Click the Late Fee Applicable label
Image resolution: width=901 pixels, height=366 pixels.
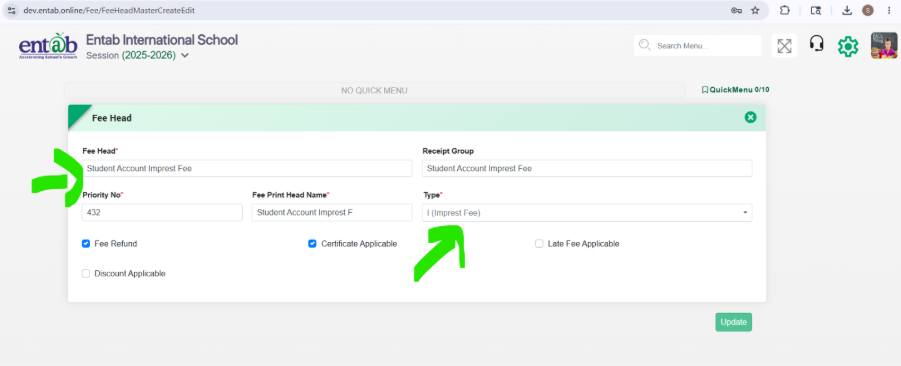pos(583,244)
